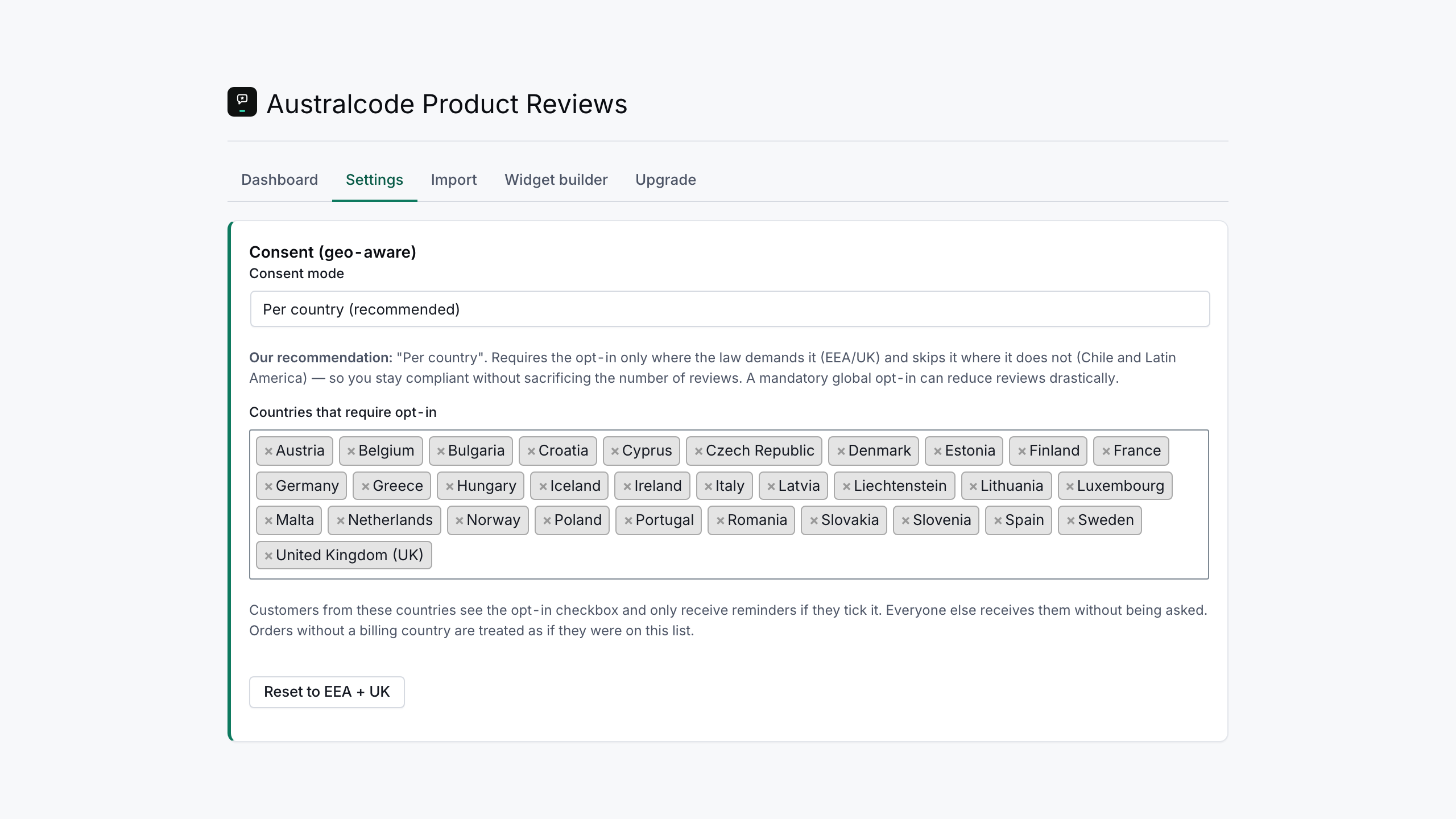Remove Cyprus tag with its x icon
The image size is (1456, 819).
pos(615,451)
